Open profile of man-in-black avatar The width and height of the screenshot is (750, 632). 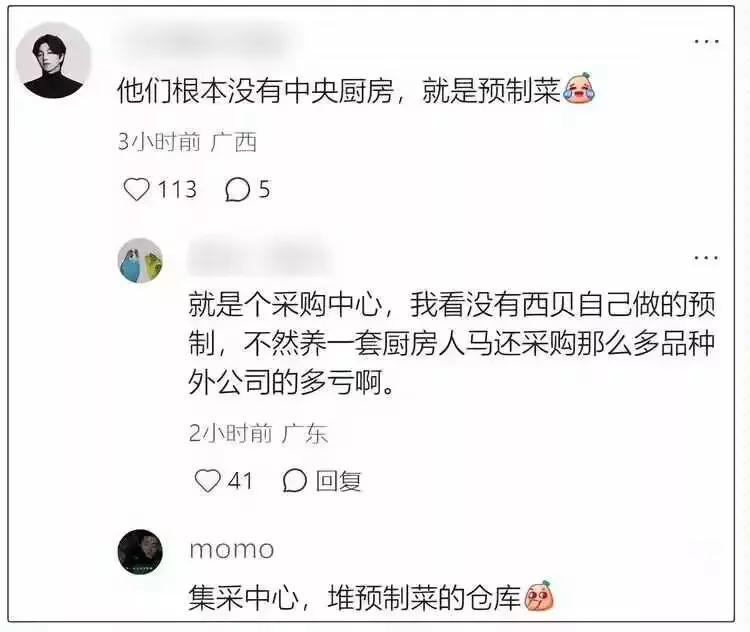(54, 61)
